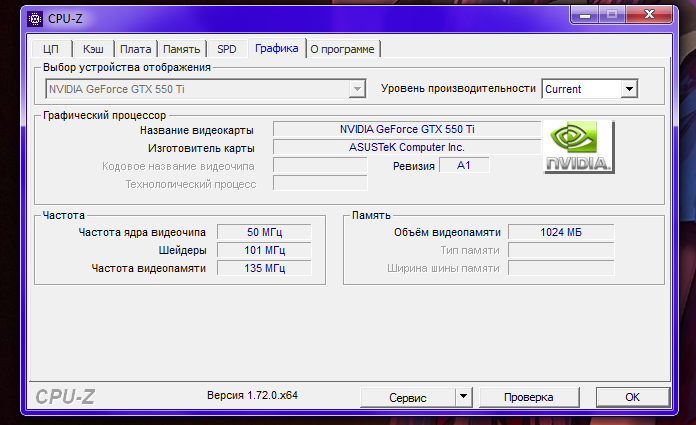The width and height of the screenshot is (696, 425).
Task: Click the Сервис dropdown arrow
Action: [463, 396]
